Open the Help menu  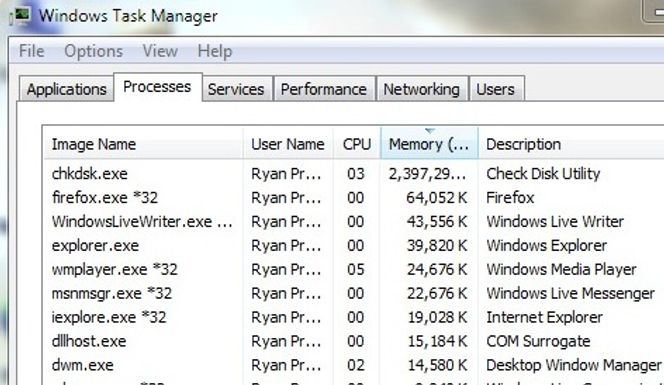coord(215,51)
